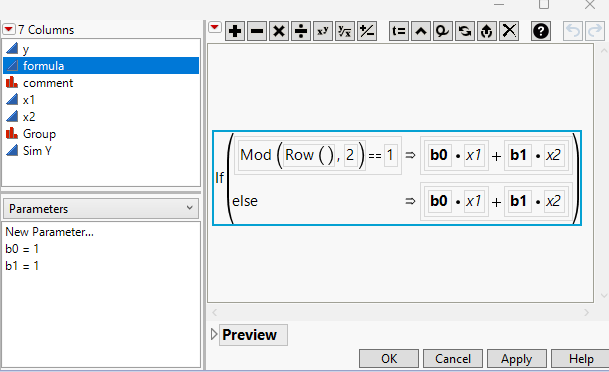The image size is (609, 372).
Task: Open formula editor help question mark
Action: (541, 31)
